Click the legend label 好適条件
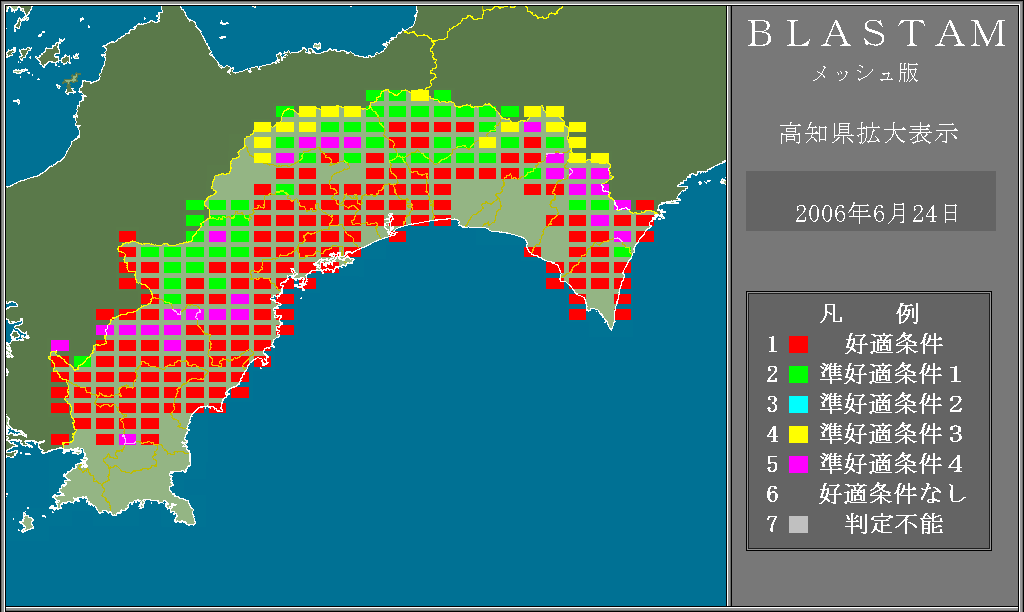This screenshot has height=612, width=1024. click(894, 344)
